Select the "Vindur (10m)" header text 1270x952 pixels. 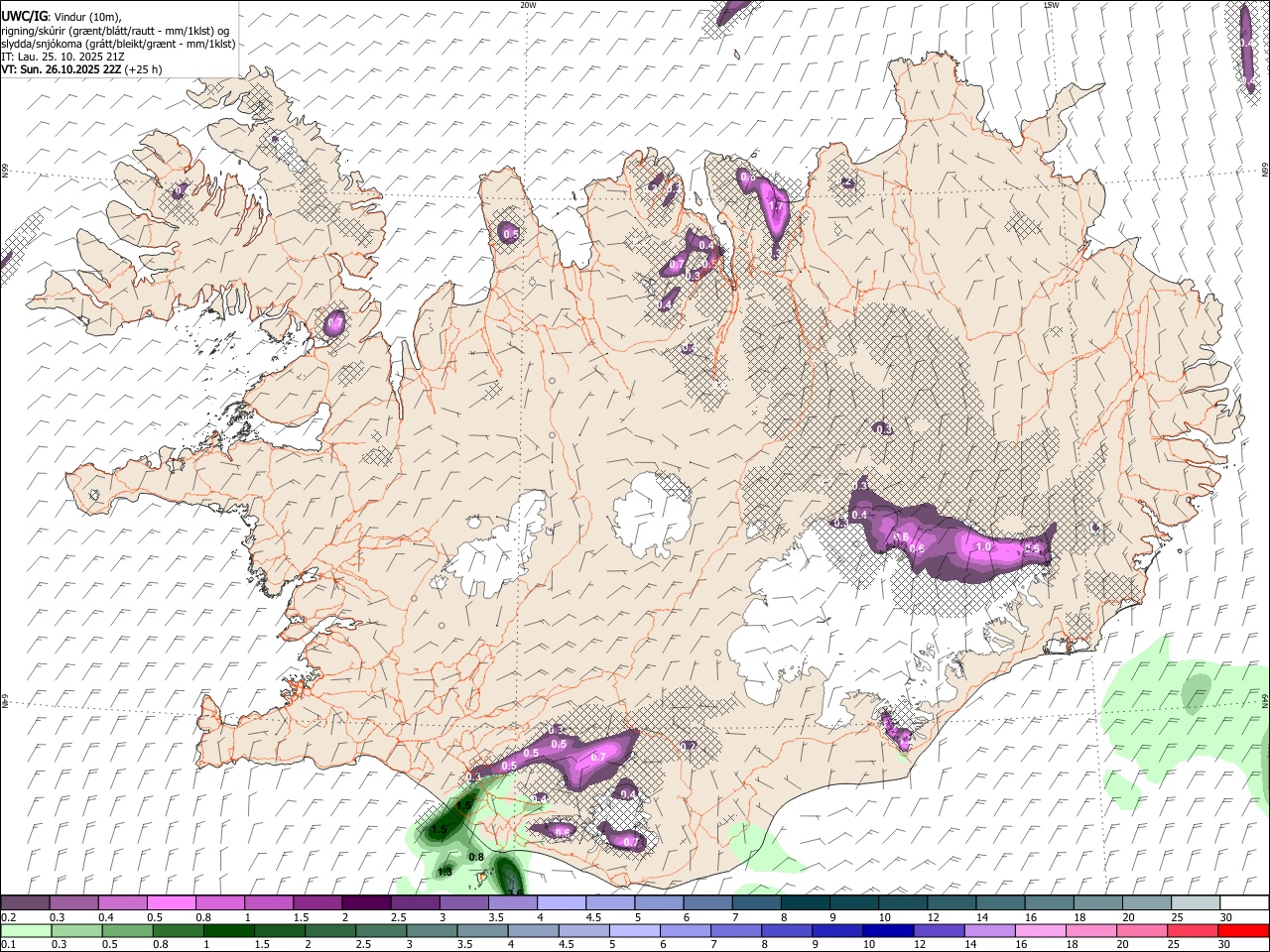coord(87,17)
